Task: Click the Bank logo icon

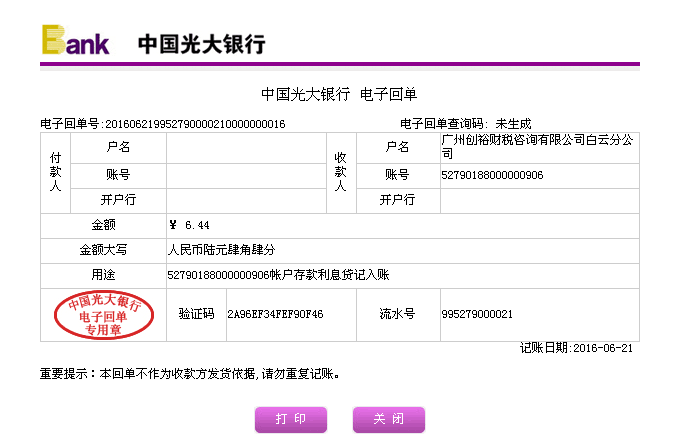Action: tap(75, 40)
